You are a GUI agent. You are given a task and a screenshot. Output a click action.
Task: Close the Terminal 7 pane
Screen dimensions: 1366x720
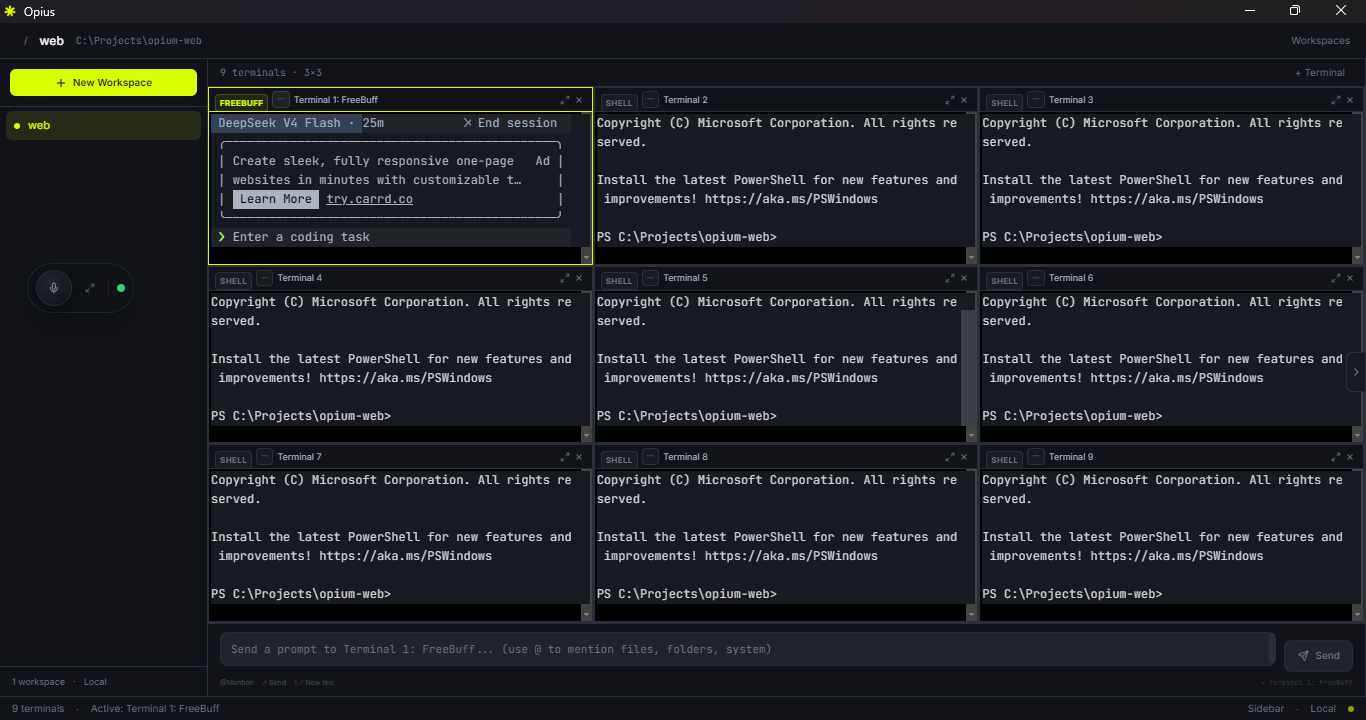(579, 457)
